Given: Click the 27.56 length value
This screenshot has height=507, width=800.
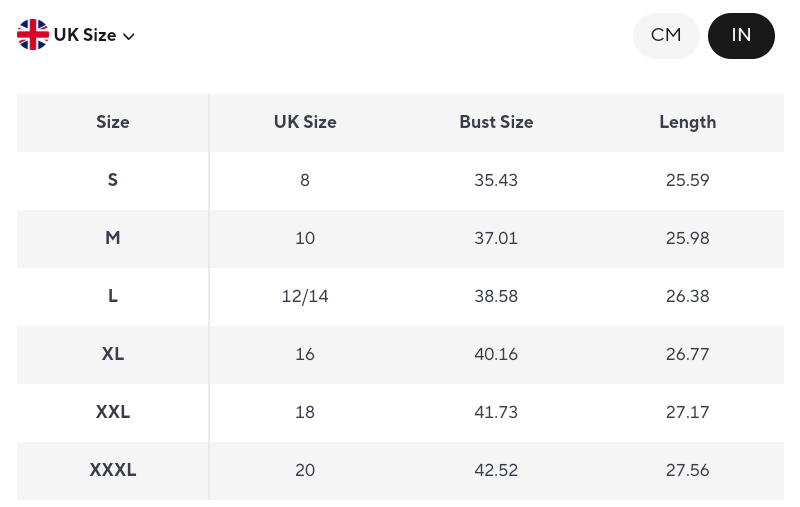Looking at the screenshot, I should (x=687, y=471).
